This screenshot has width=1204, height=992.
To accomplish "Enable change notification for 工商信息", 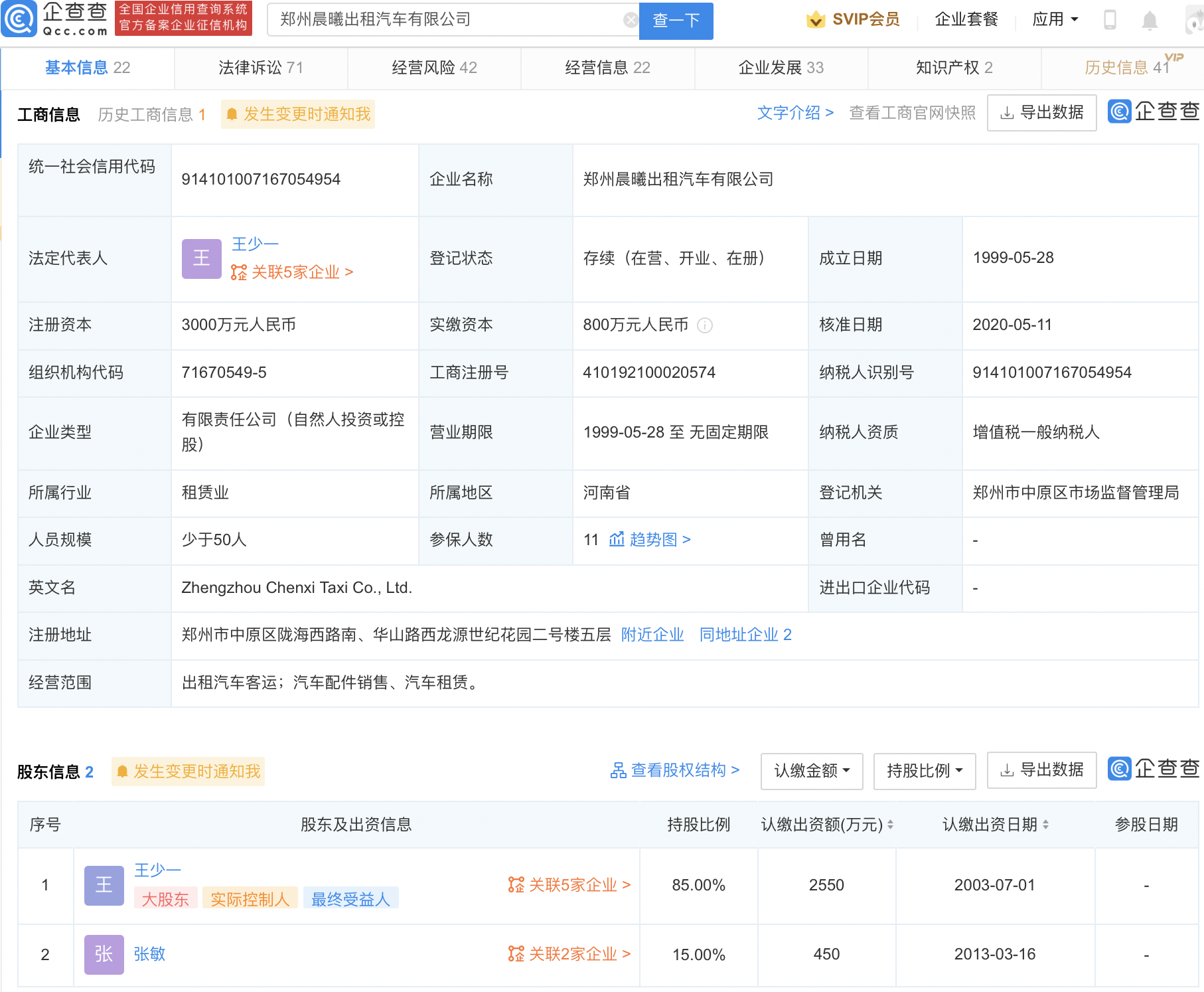I will click(x=298, y=114).
